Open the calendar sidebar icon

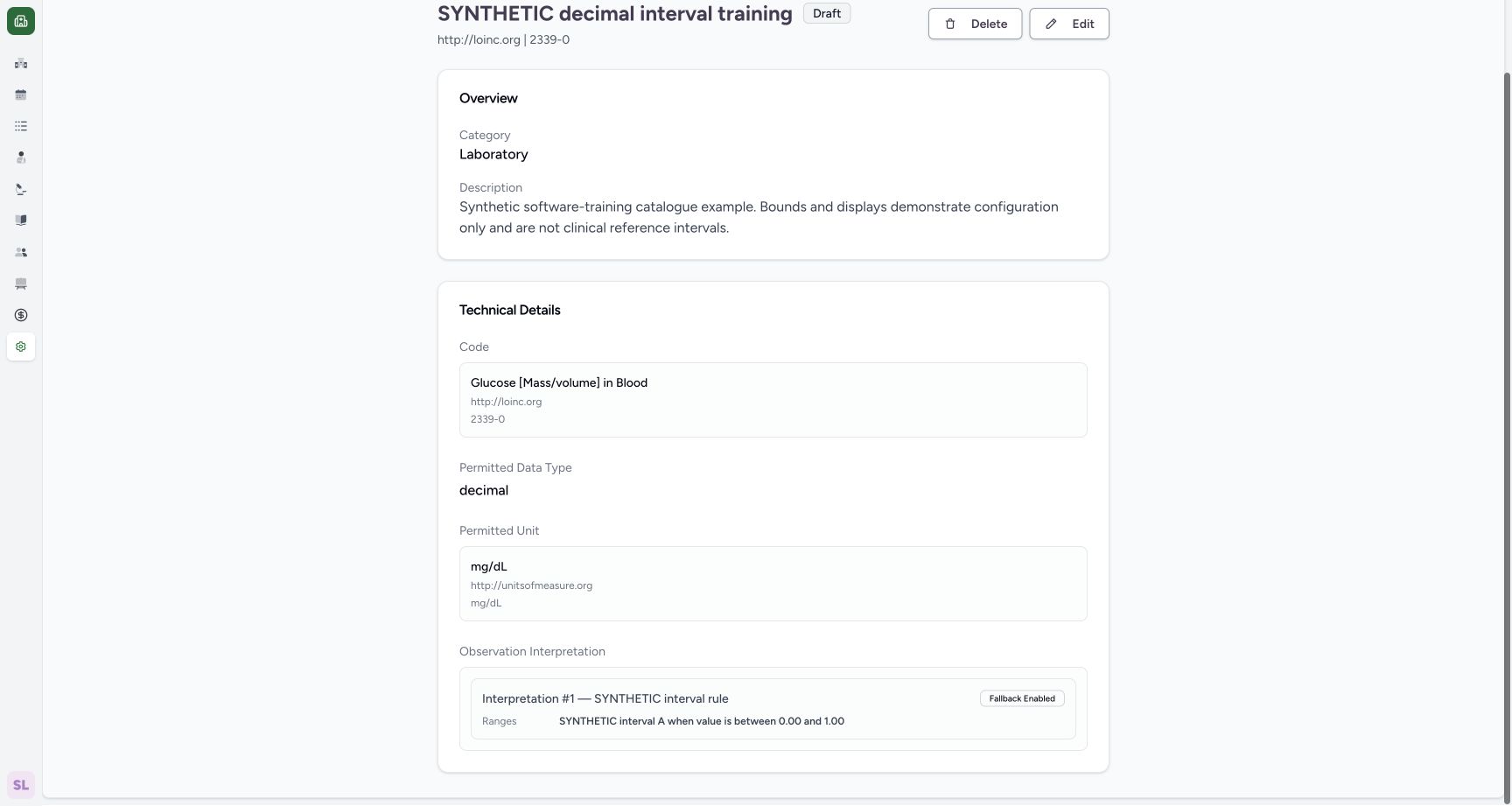[x=21, y=95]
